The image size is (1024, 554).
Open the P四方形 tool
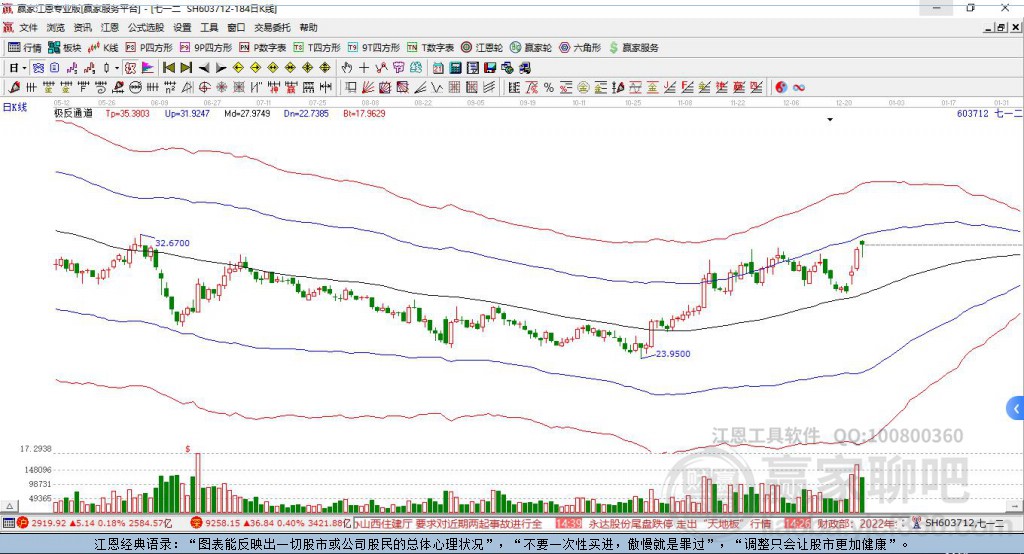point(149,48)
